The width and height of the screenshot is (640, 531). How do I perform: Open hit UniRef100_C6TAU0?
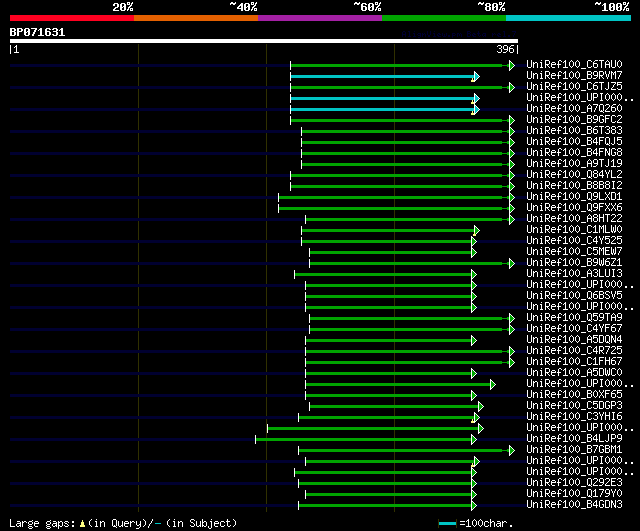click(574, 64)
